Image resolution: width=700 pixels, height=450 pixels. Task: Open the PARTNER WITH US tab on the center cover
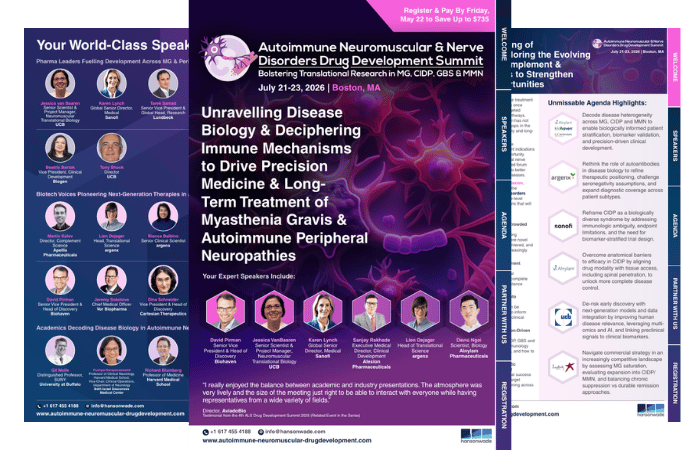coord(504,315)
